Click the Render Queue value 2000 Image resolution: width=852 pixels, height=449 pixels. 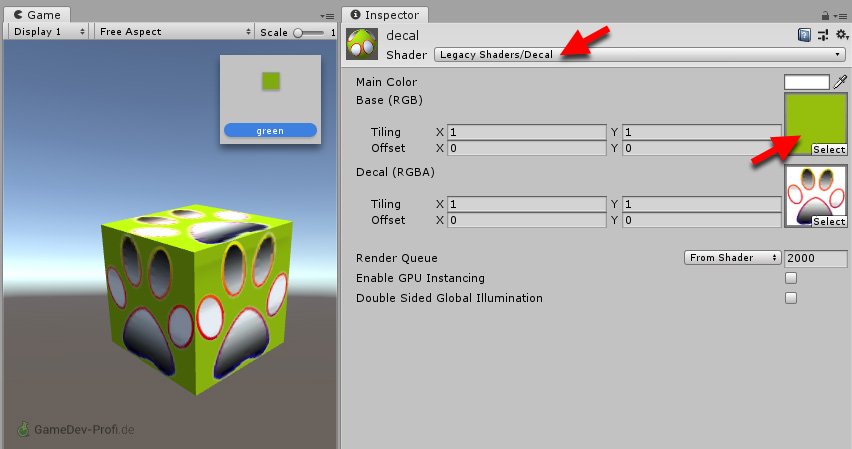pos(816,258)
